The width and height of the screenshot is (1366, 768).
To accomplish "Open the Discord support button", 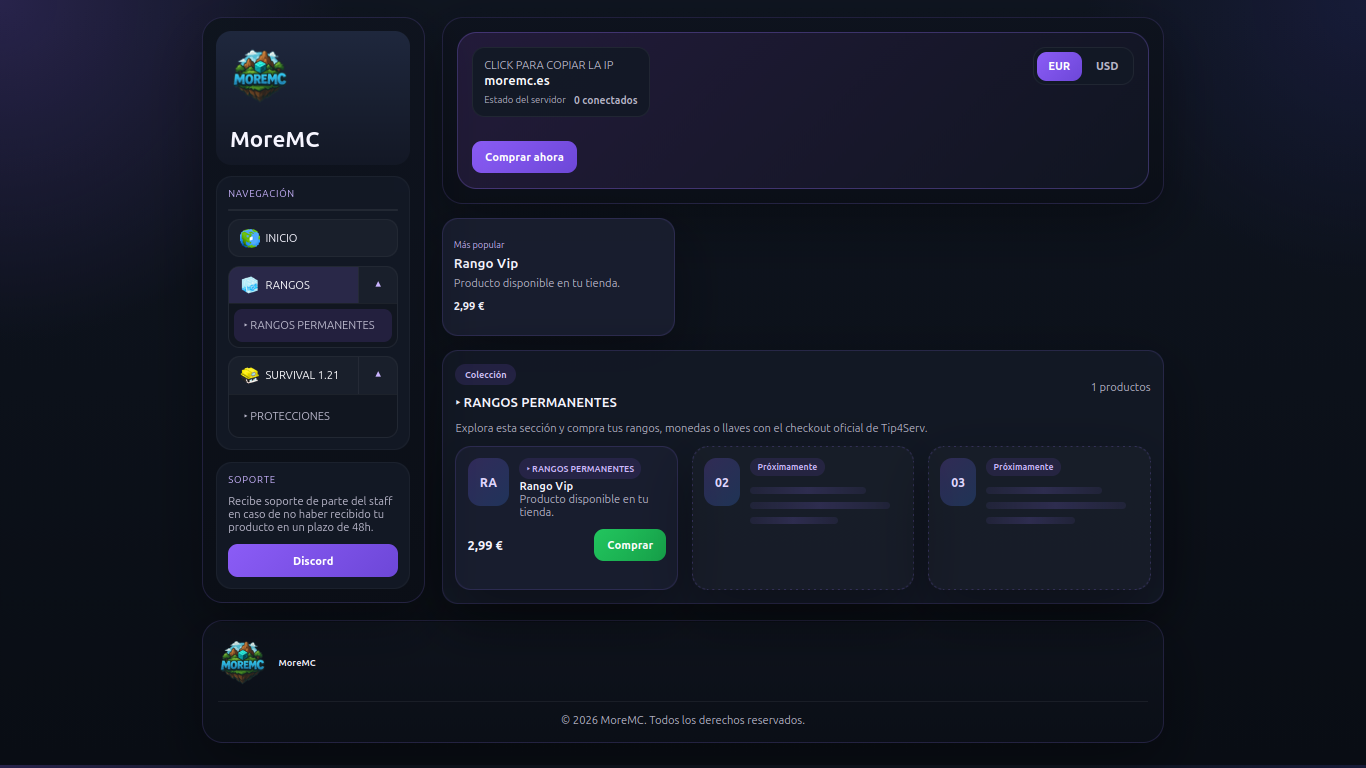I will coord(312,561).
